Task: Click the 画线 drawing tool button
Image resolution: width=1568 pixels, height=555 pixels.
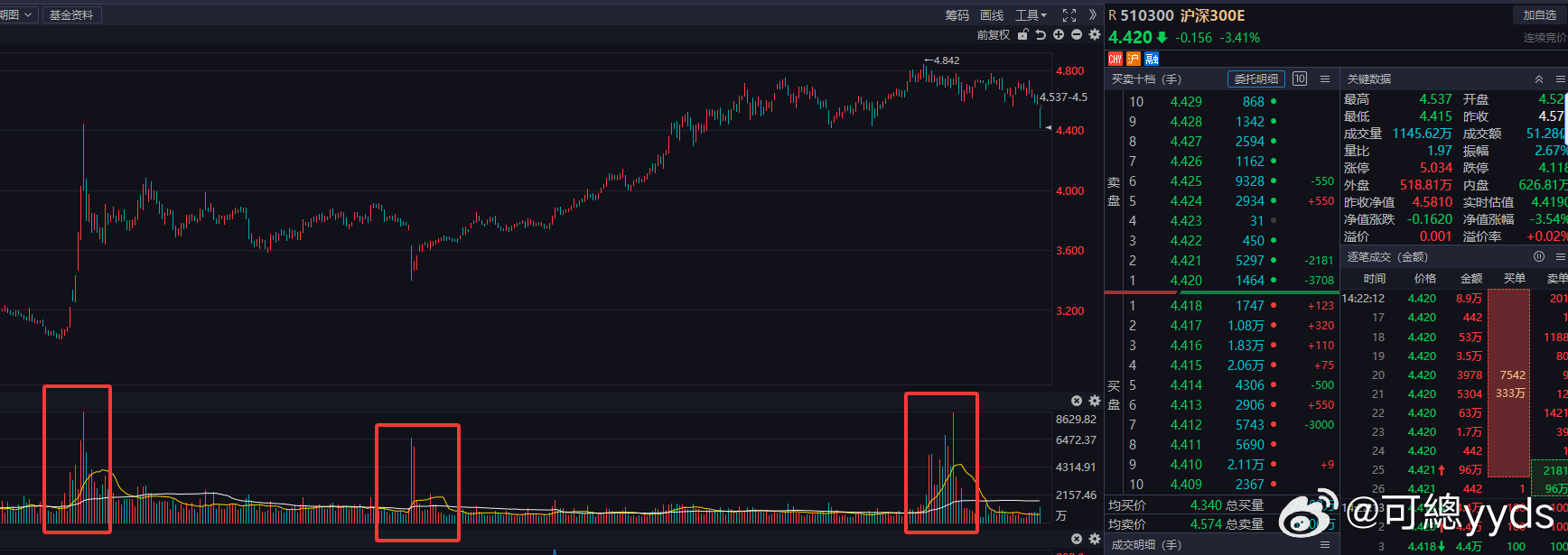Action: (992, 15)
